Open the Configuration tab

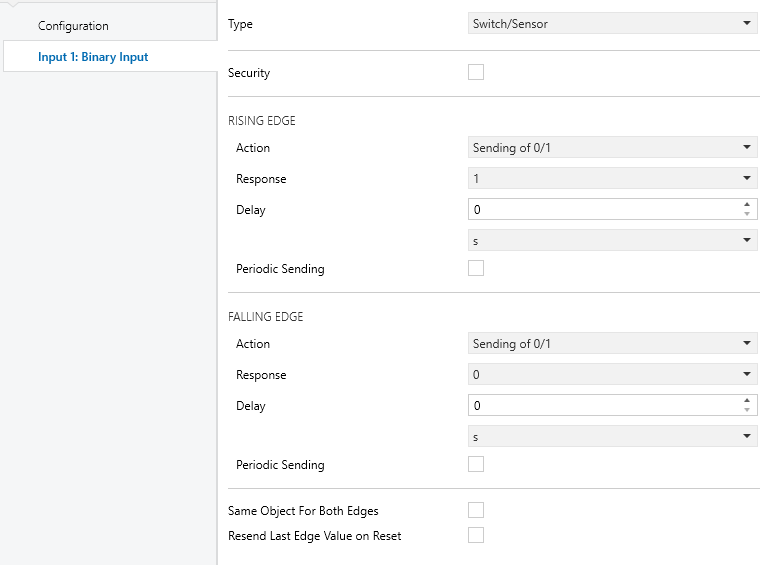tap(109, 25)
